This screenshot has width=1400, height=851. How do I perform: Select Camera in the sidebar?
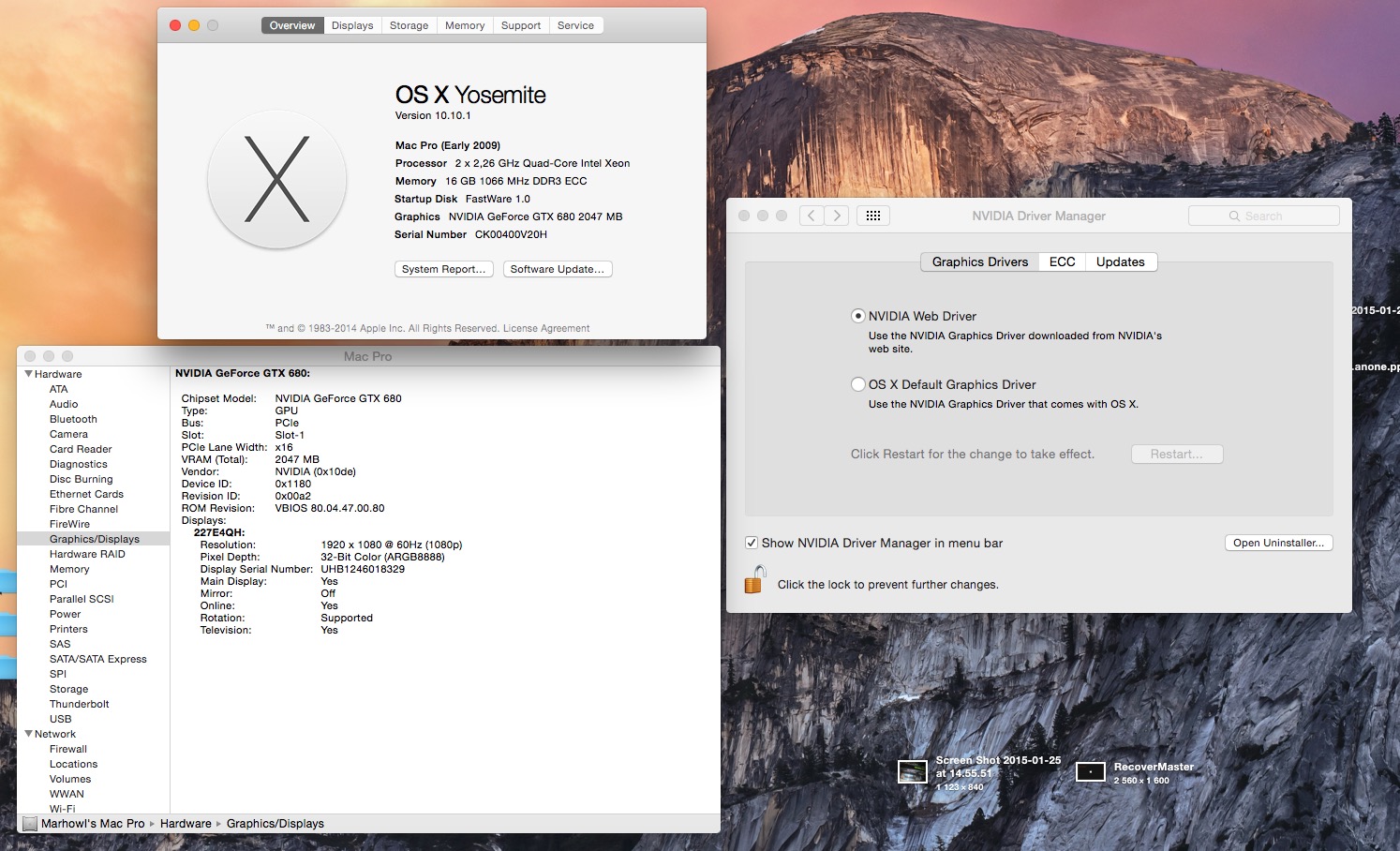pos(68,434)
